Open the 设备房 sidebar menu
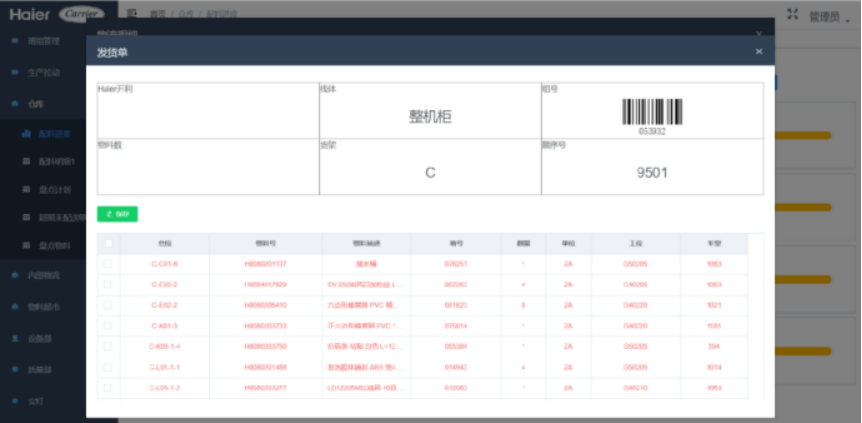The image size is (862, 423). pyautogui.click(x=40, y=338)
